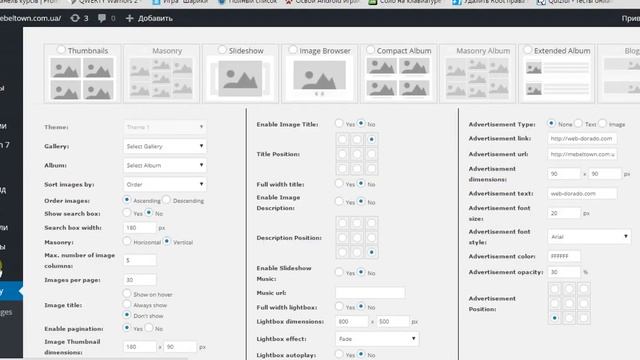Select the Compact Album view icon
Viewport: 640px width, 360px height.
coord(398,78)
